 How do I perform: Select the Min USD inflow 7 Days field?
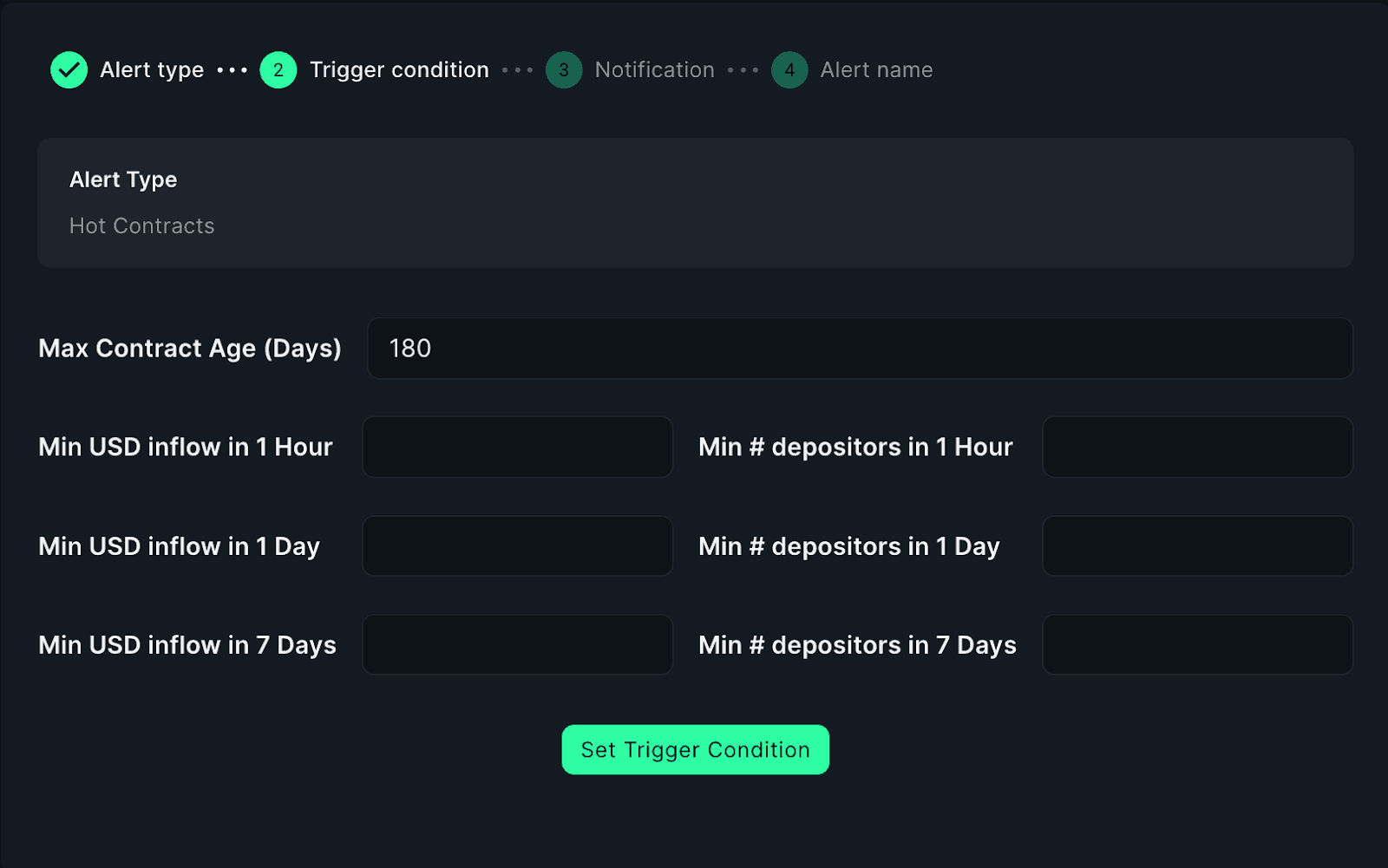[x=517, y=645]
